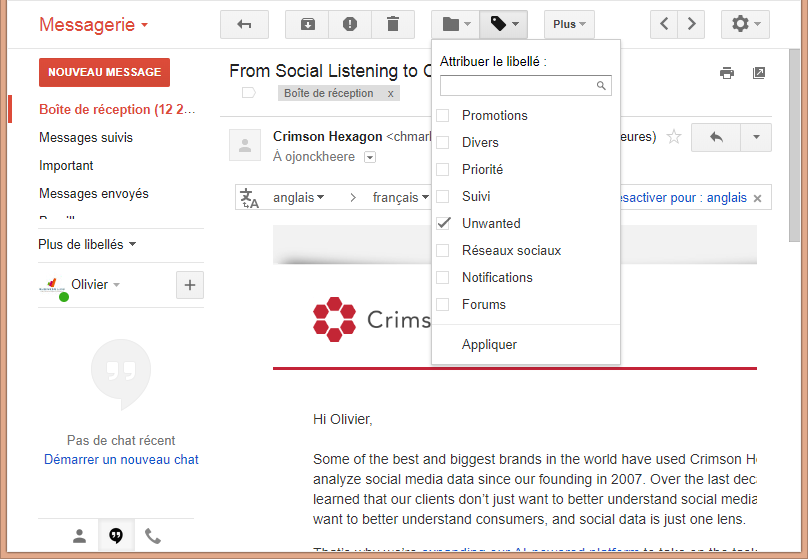This screenshot has height=559, width=808.
Task: Open the Important folder
Action: pos(66,165)
